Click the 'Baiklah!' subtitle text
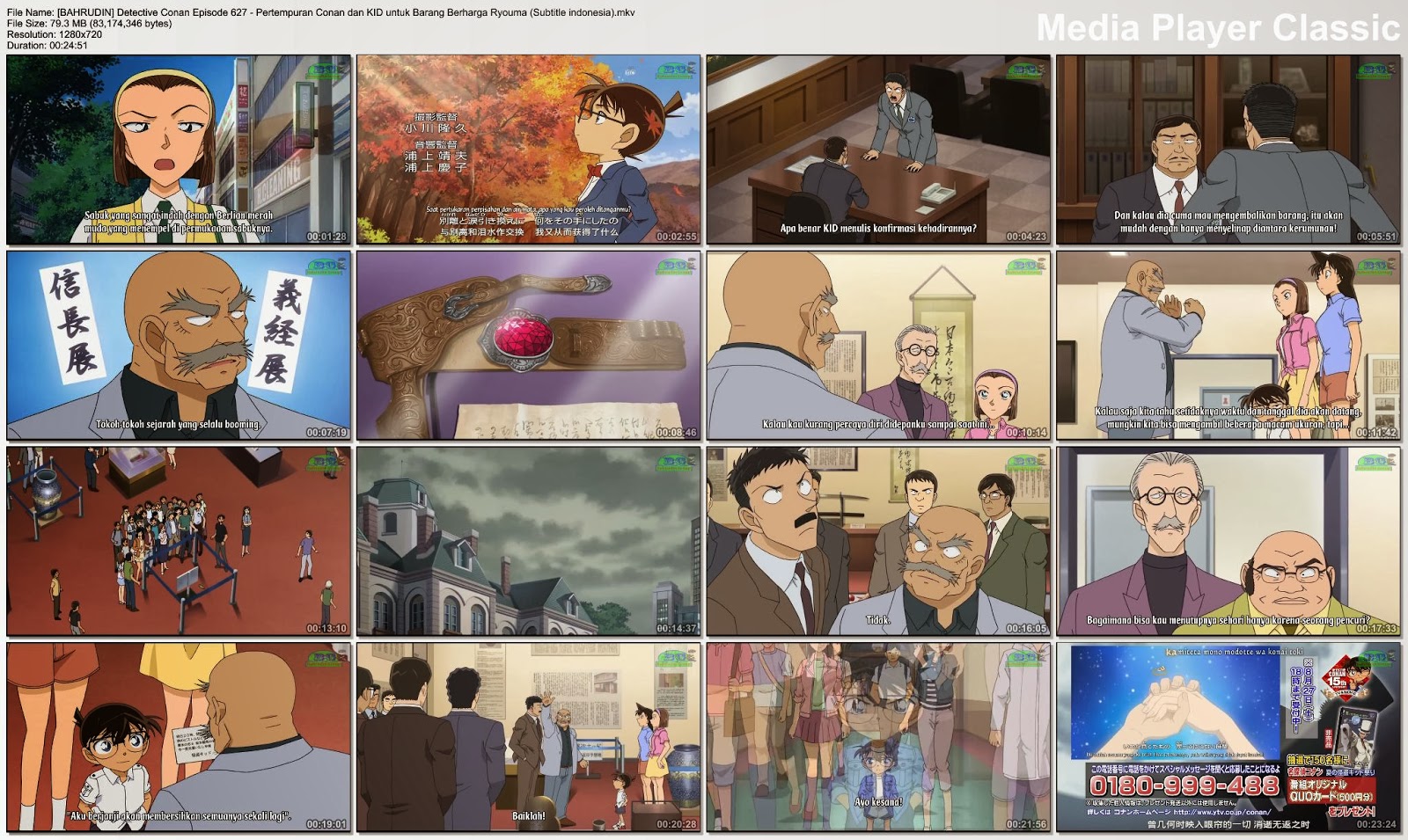The image size is (1408, 840). (529, 815)
